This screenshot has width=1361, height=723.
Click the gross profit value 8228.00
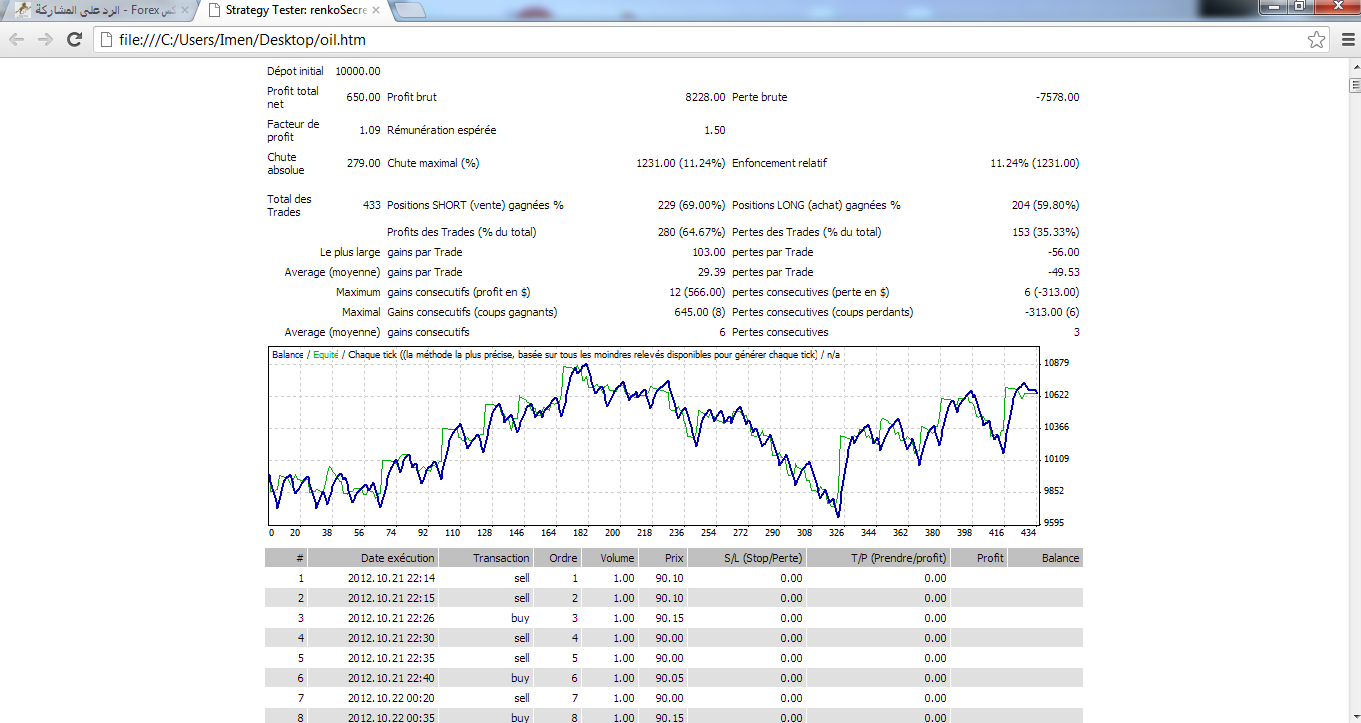[705, 97]
